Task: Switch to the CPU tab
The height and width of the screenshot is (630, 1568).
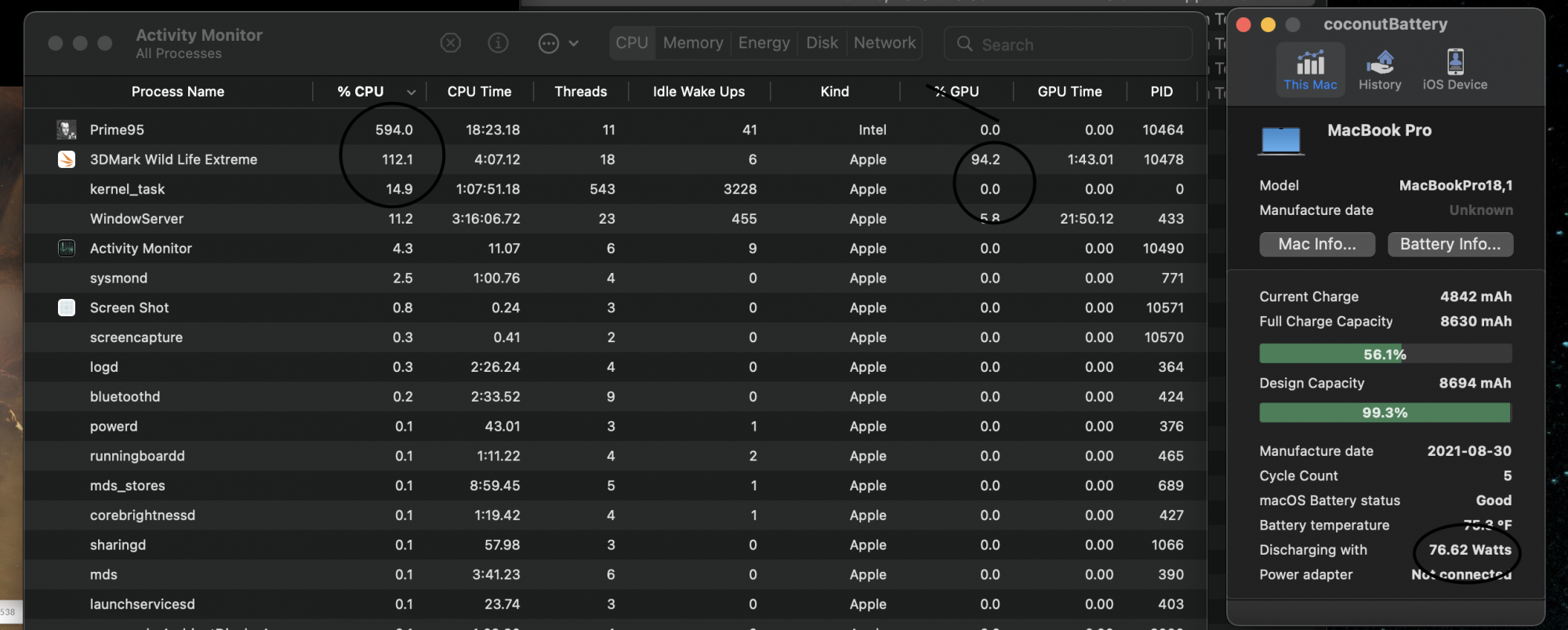Action: pyautogui.click(x=632, y=43)
